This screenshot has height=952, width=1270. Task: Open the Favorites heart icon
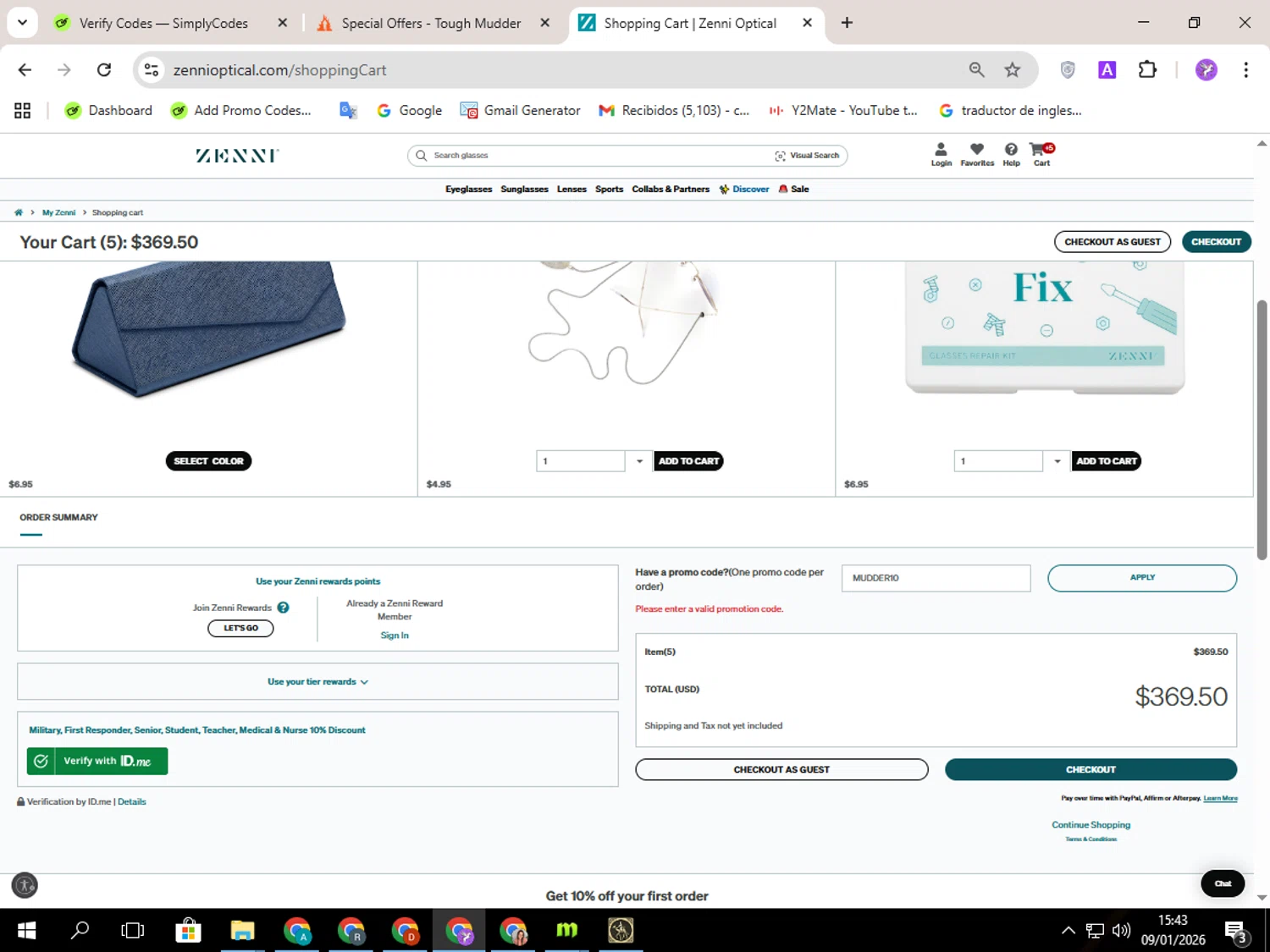[x=977, y=154]
